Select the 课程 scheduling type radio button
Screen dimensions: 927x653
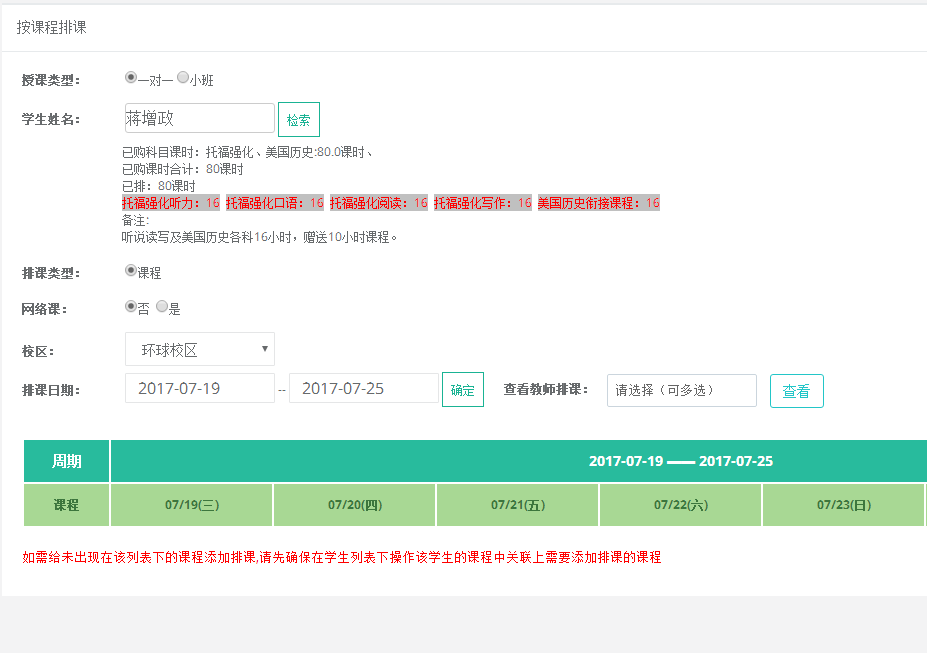point(131,271)
